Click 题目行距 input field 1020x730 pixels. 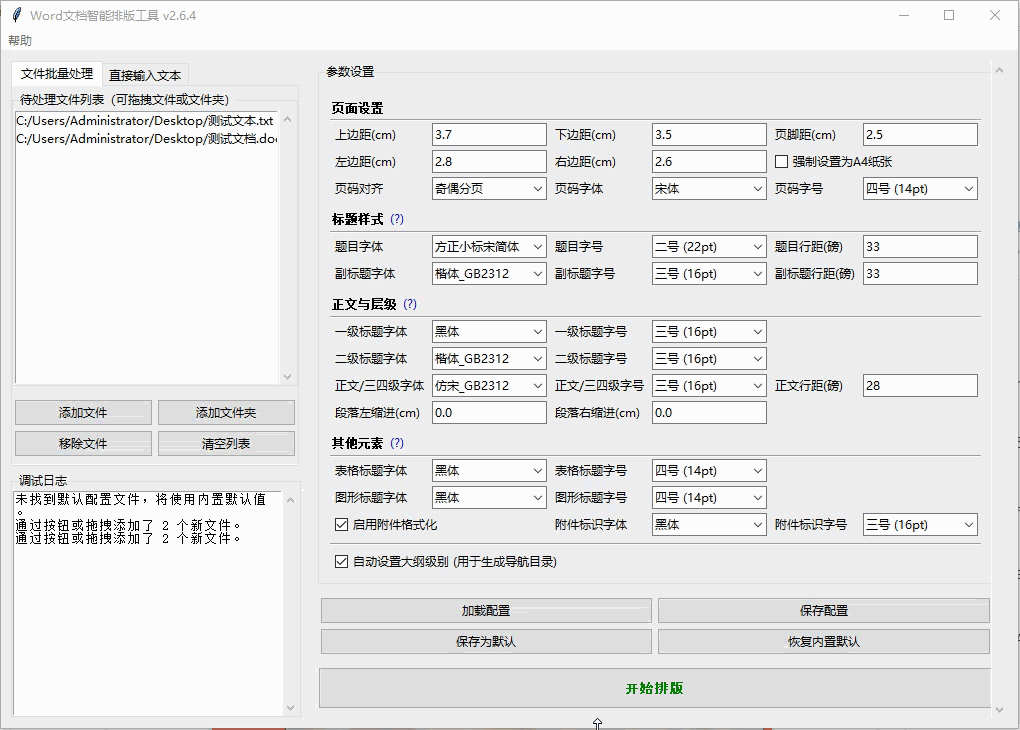click(x=920, y=247)
